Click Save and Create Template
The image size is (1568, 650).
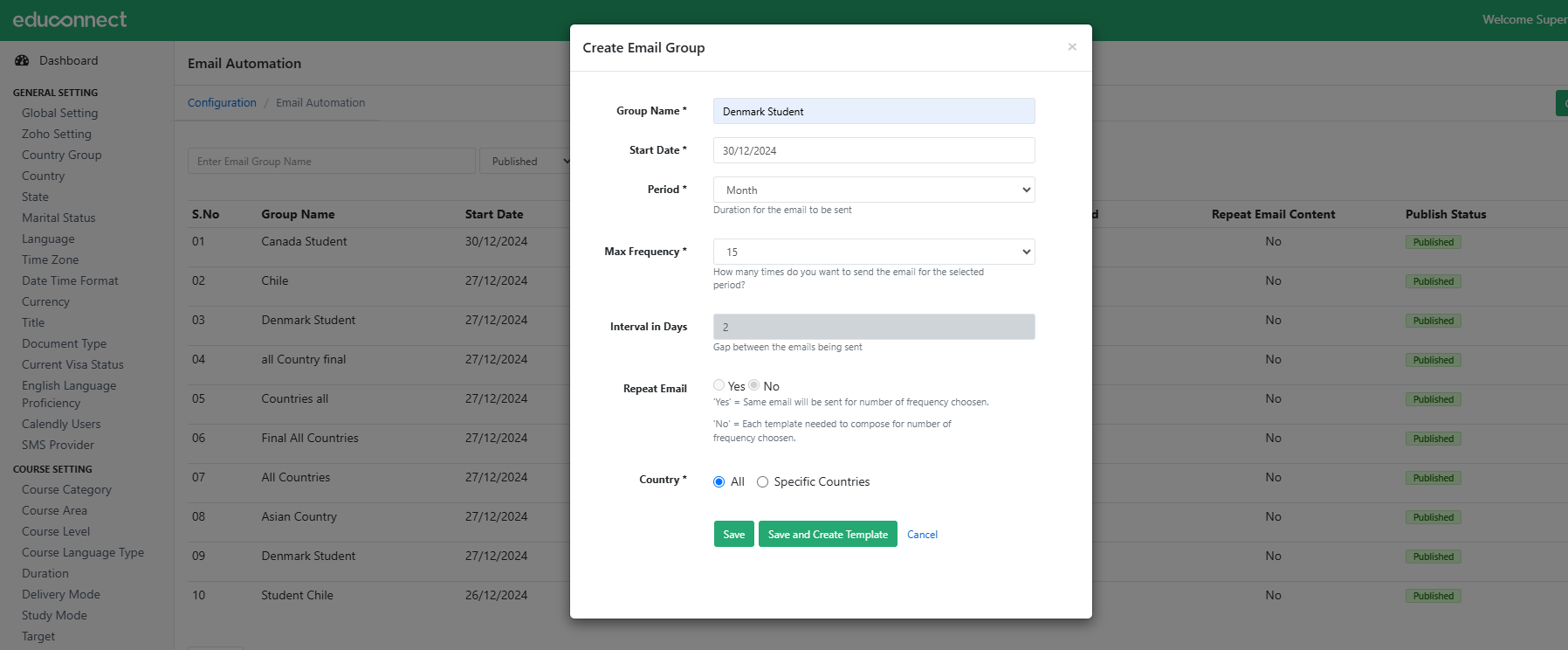pyautogui.click(x=827, y=535)
